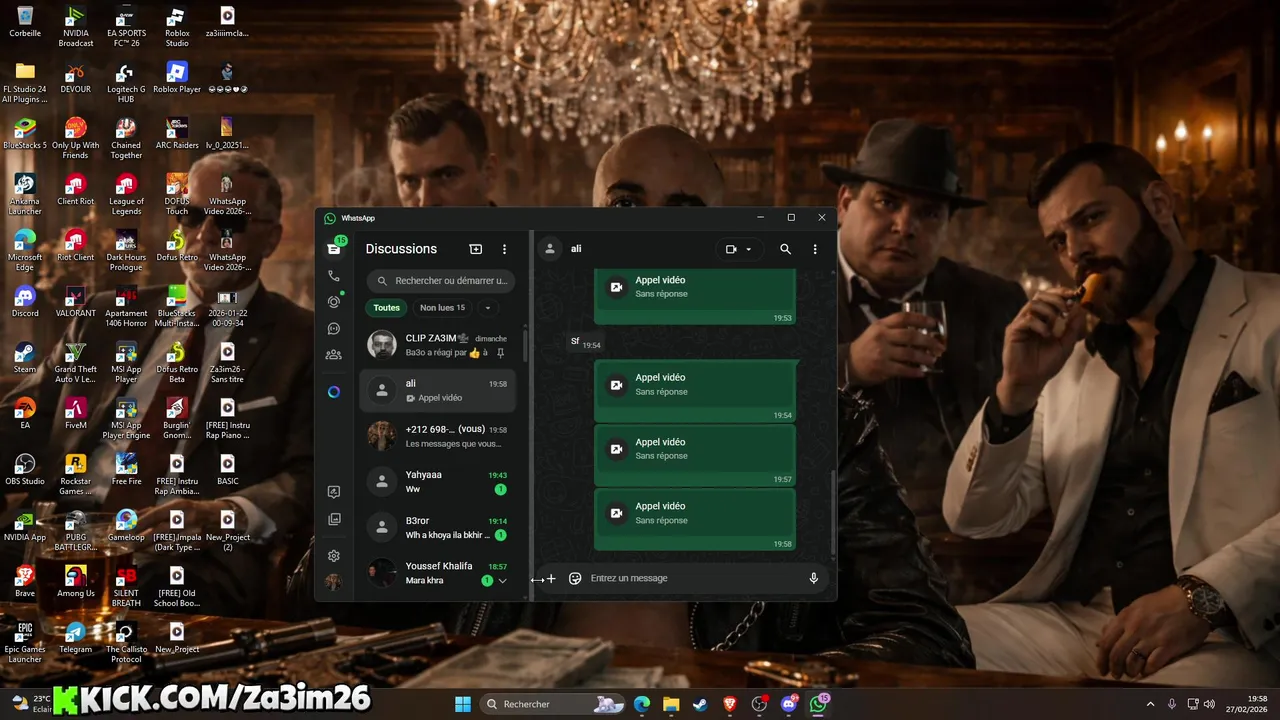This screenshot has height=720, width=1280.
Task: Click the 'Entrez un message' field
Action: [694, 578]
